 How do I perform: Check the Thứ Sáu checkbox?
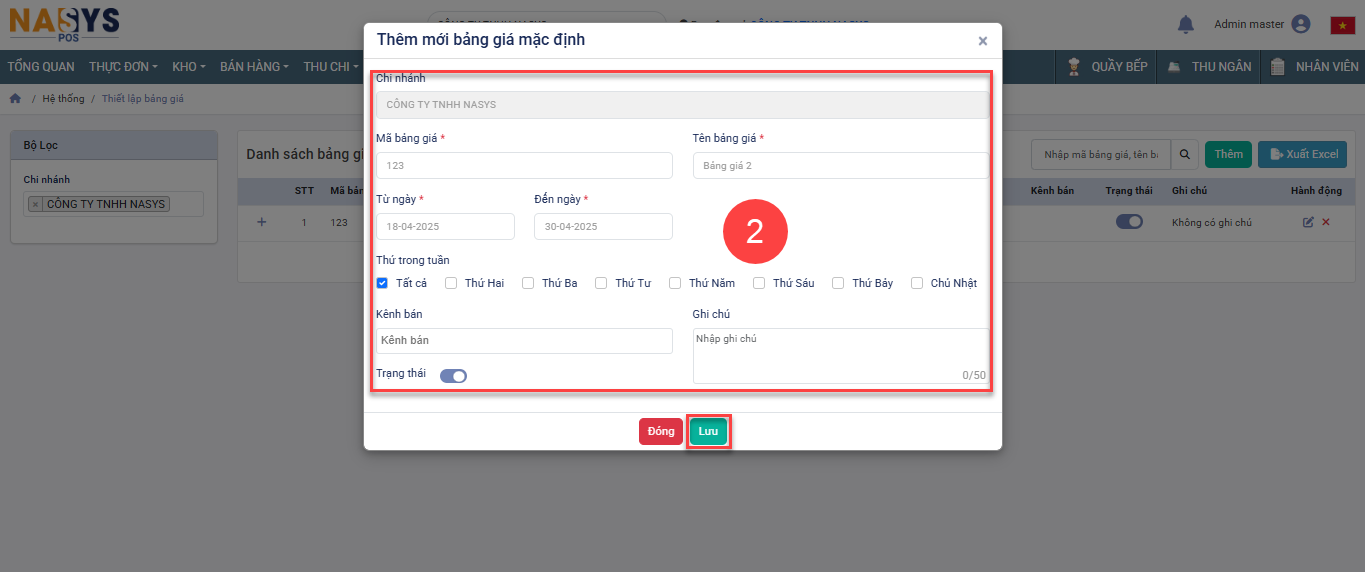[759, 283]
